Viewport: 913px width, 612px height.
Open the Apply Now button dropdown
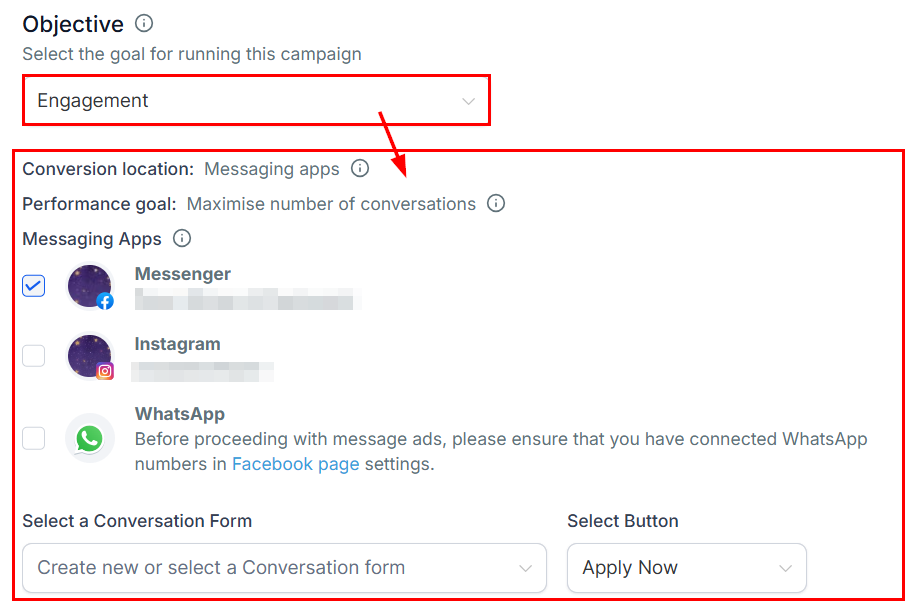[686, 568]
